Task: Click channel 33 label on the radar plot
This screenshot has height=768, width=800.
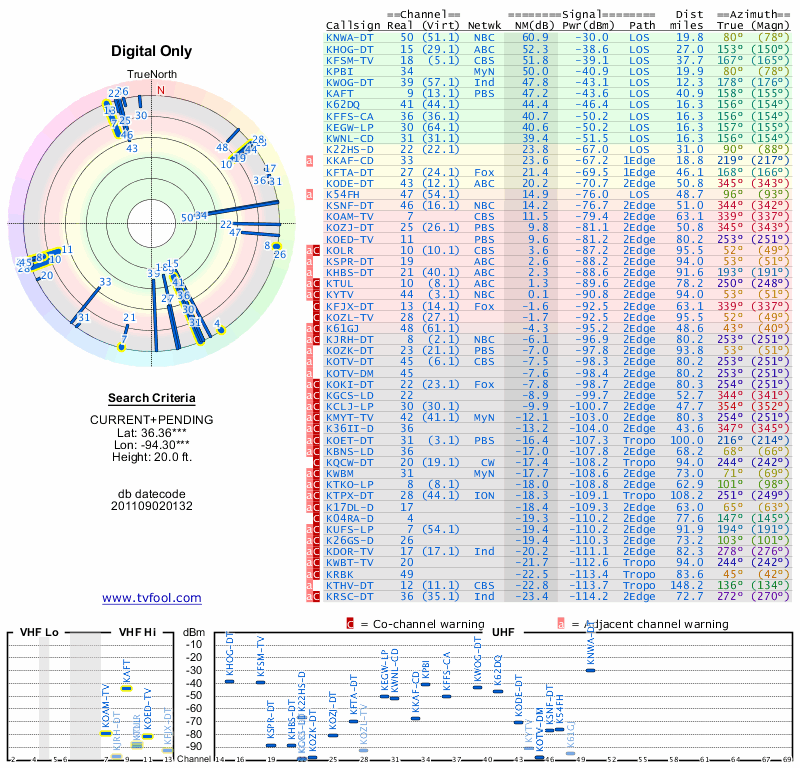Action: 105,282
